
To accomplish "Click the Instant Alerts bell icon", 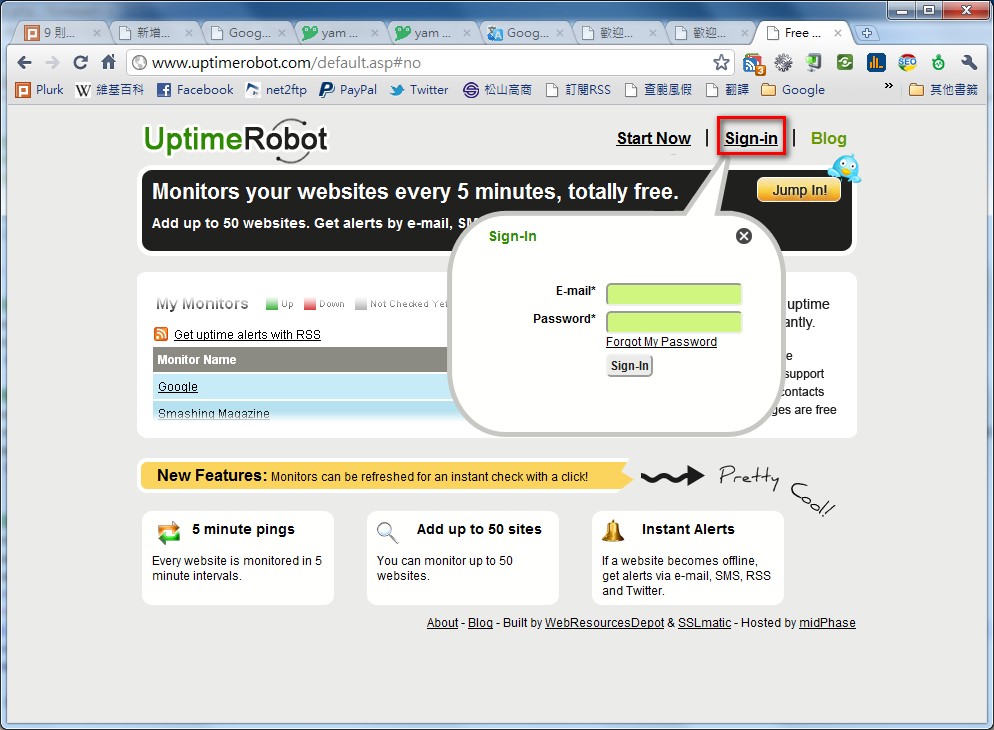I will [612, 531].
